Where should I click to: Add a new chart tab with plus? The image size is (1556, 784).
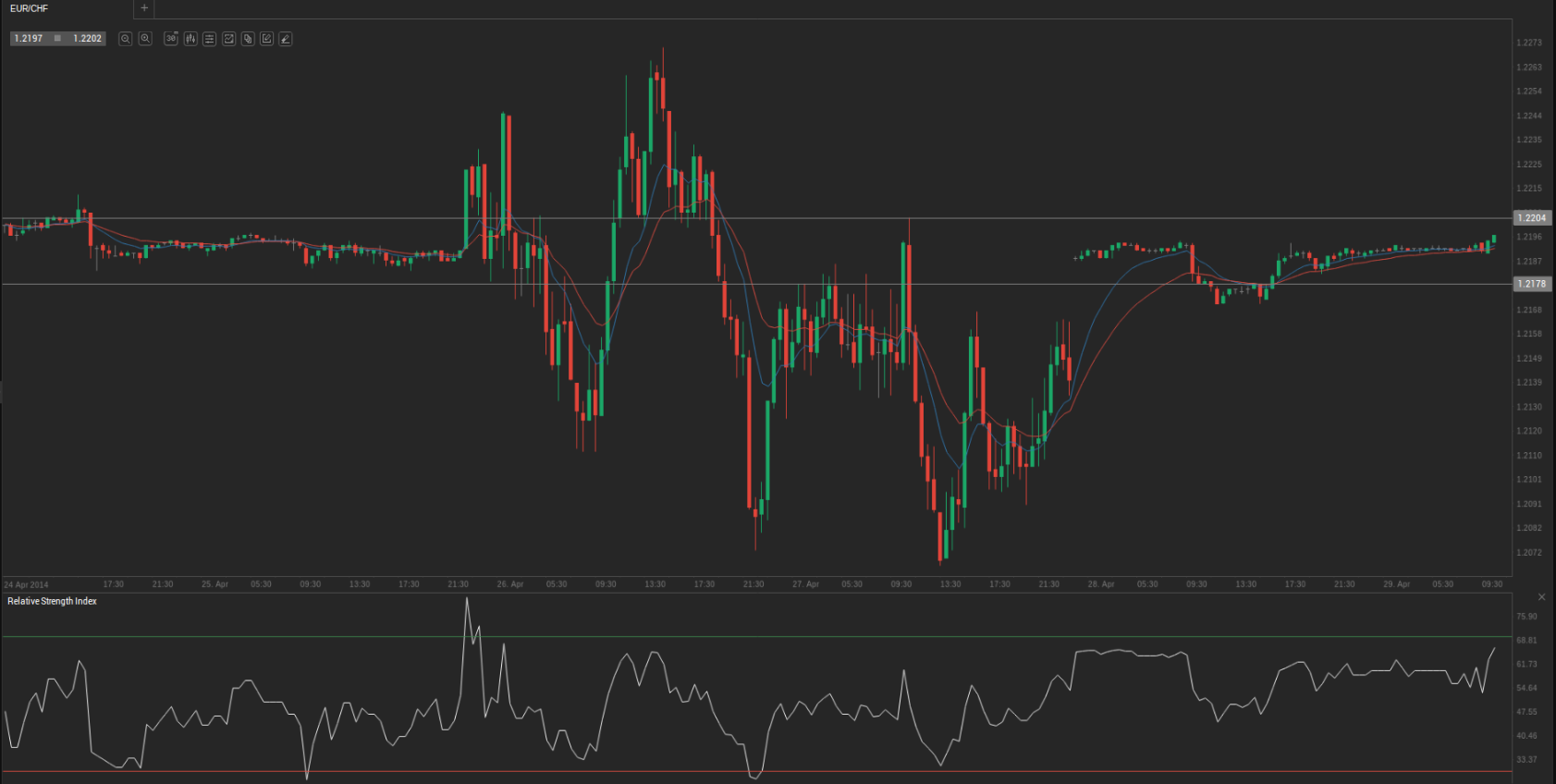tap(144, 8)
